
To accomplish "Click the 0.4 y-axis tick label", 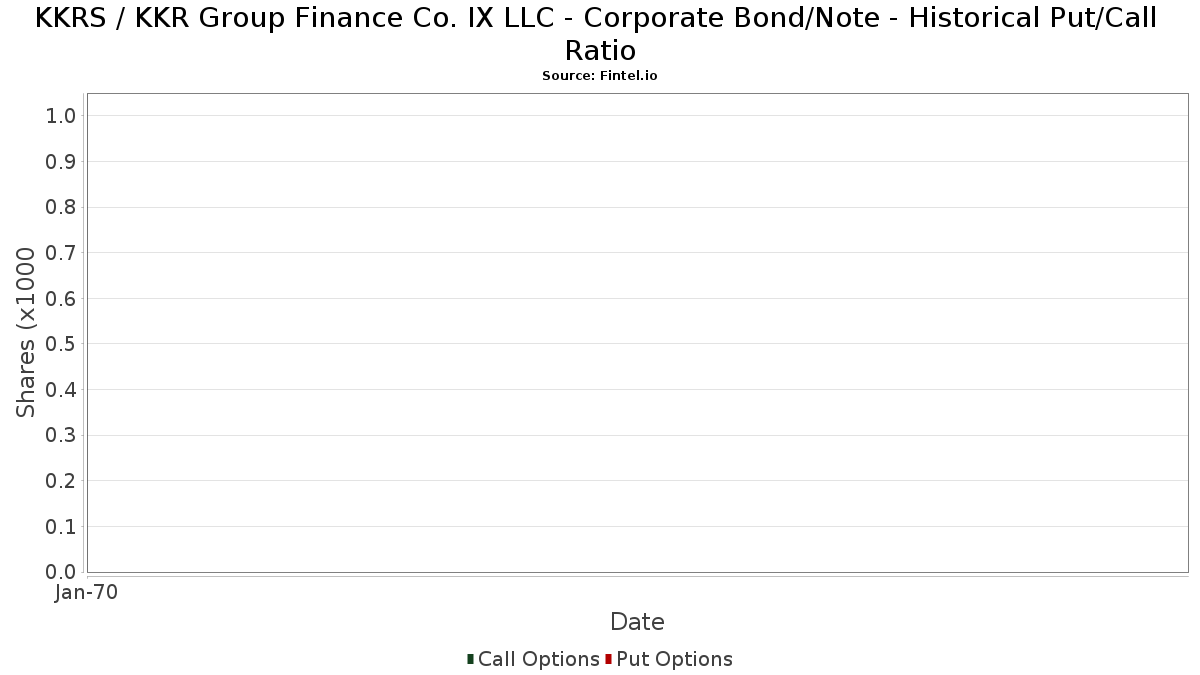I will tap(61, 390).
